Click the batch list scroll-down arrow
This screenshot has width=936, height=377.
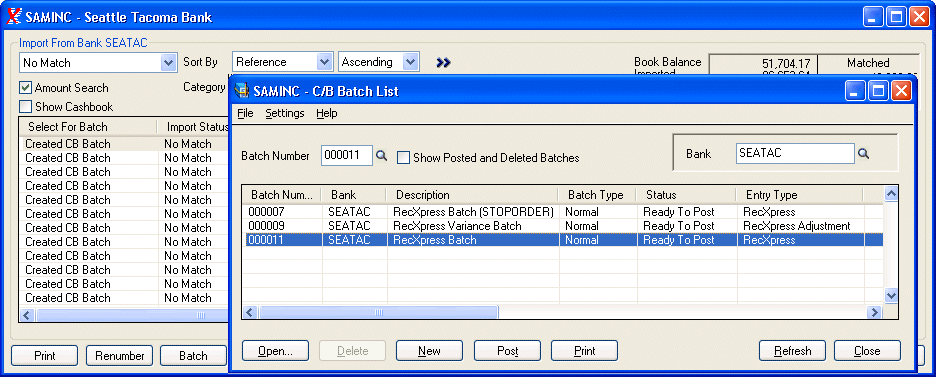(x=891, y=295)
